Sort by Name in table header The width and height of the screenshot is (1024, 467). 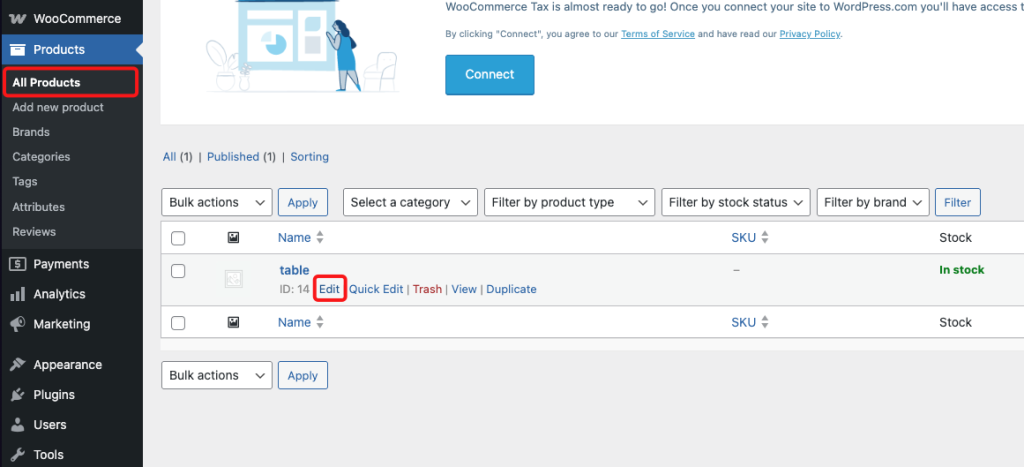pos(295,238)
